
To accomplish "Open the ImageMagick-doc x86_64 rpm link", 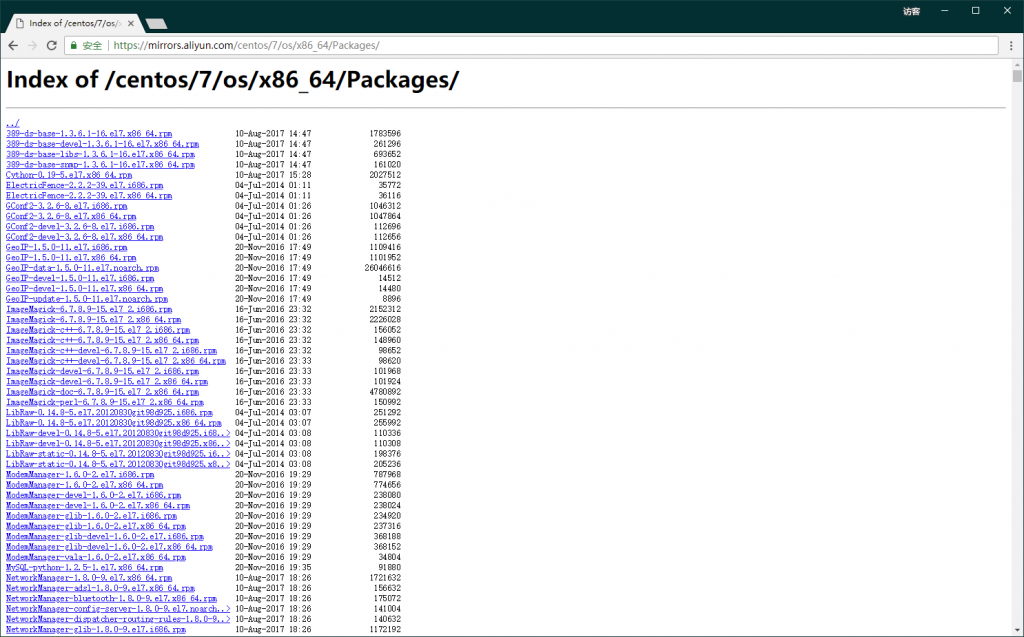I will click(x=103, y=392).
